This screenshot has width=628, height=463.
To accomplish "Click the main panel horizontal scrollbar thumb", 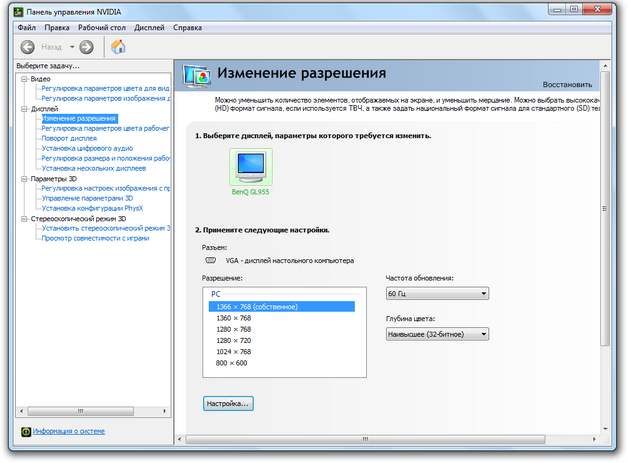I will (x=365, y=439).
